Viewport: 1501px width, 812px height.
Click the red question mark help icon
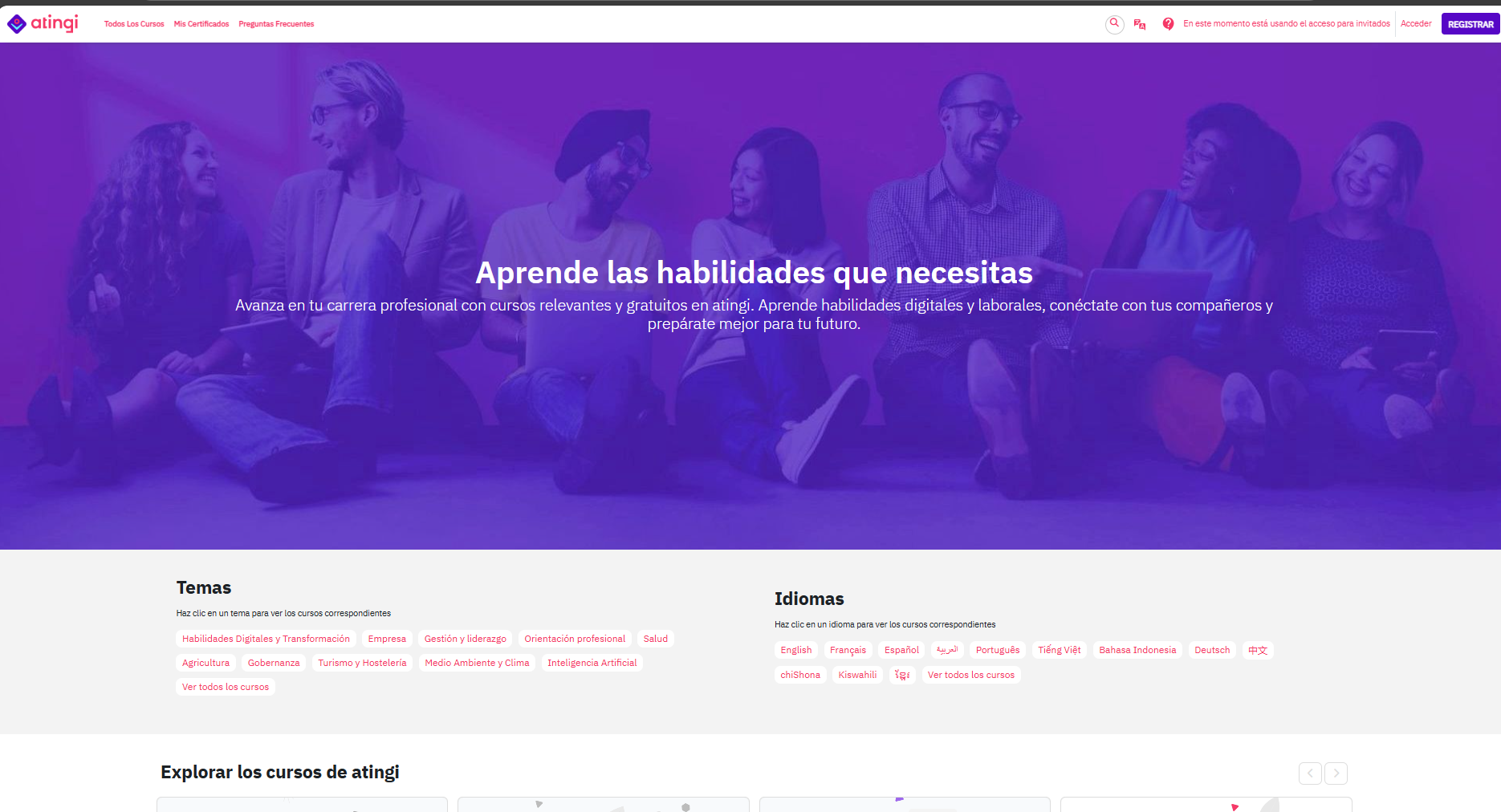1168,24
